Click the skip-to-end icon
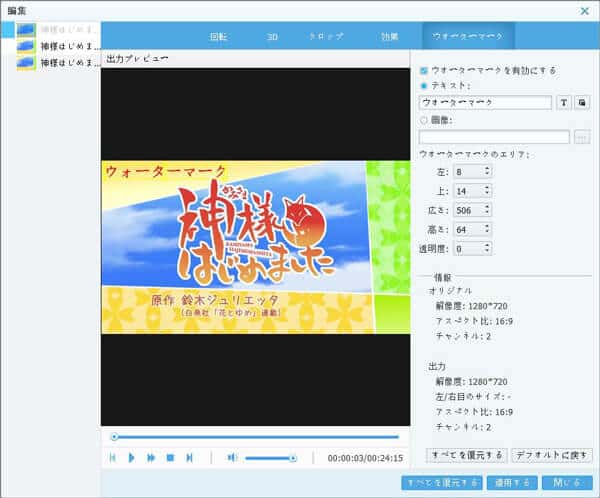This screenshot has width=600, height=498. click(x=189, y=457)
